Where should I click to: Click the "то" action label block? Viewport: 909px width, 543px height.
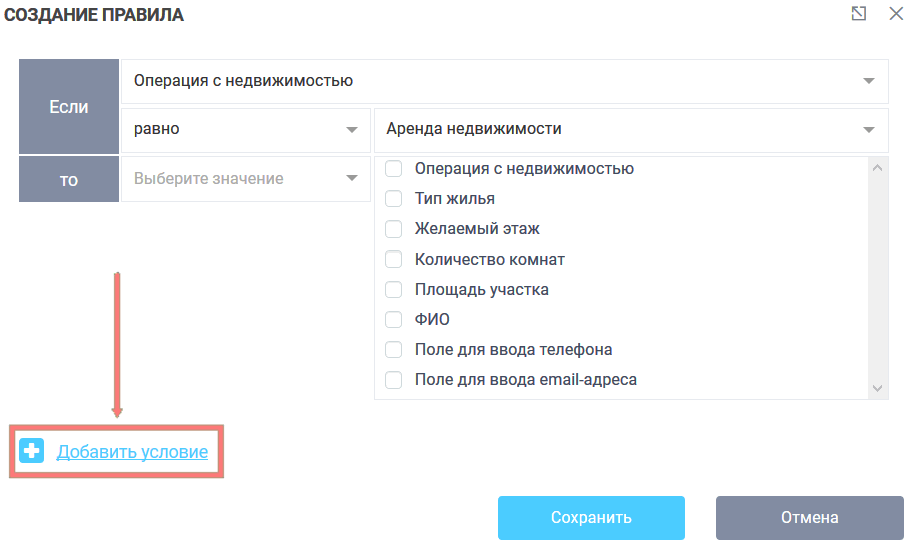click(x=69, y=179)
